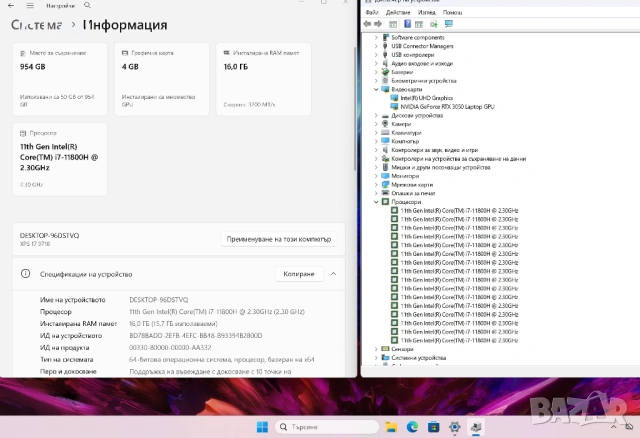Click the Камери category icon

coord(385,124)
